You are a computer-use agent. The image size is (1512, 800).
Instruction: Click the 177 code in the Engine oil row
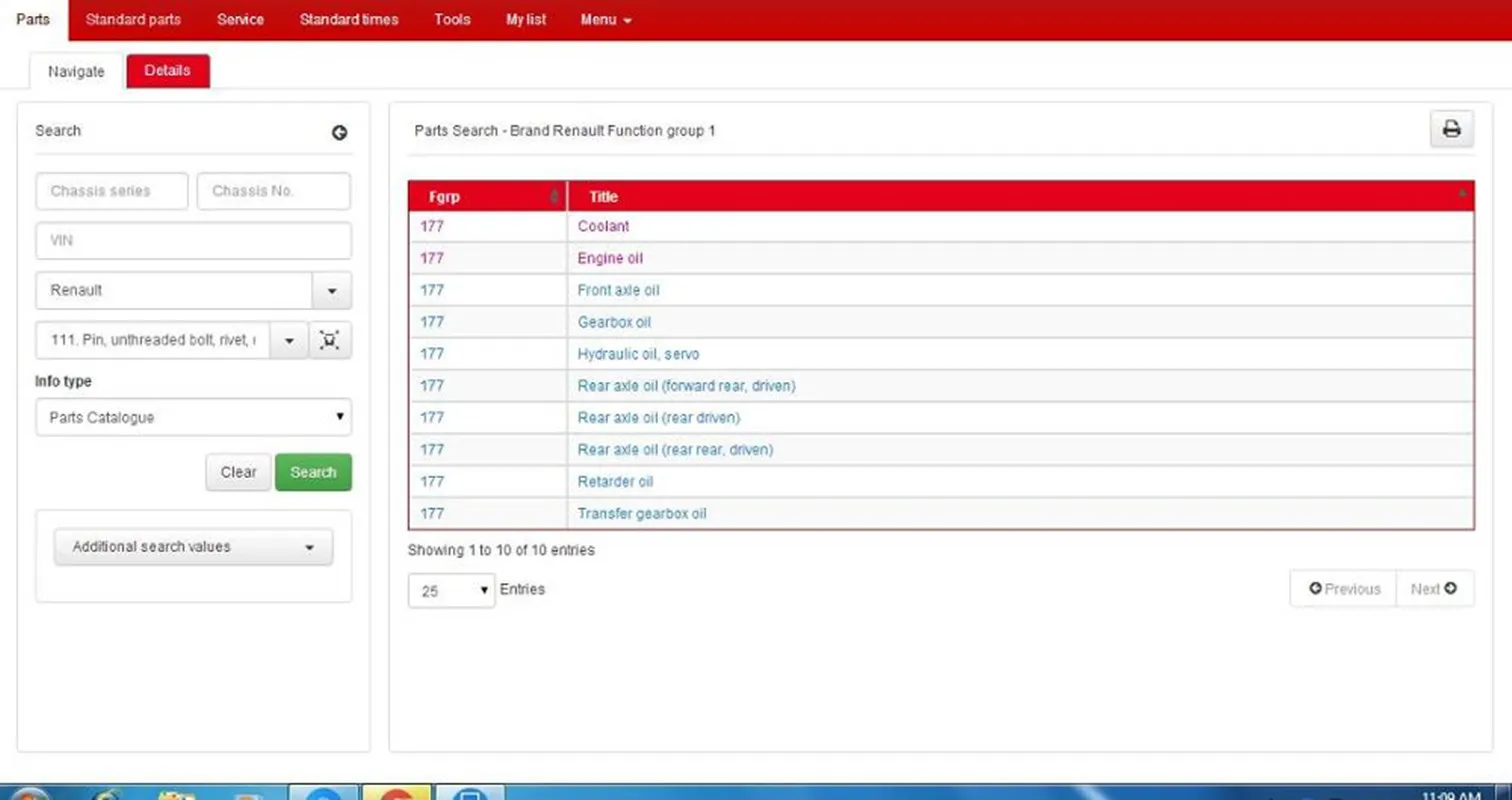point(432,259)
